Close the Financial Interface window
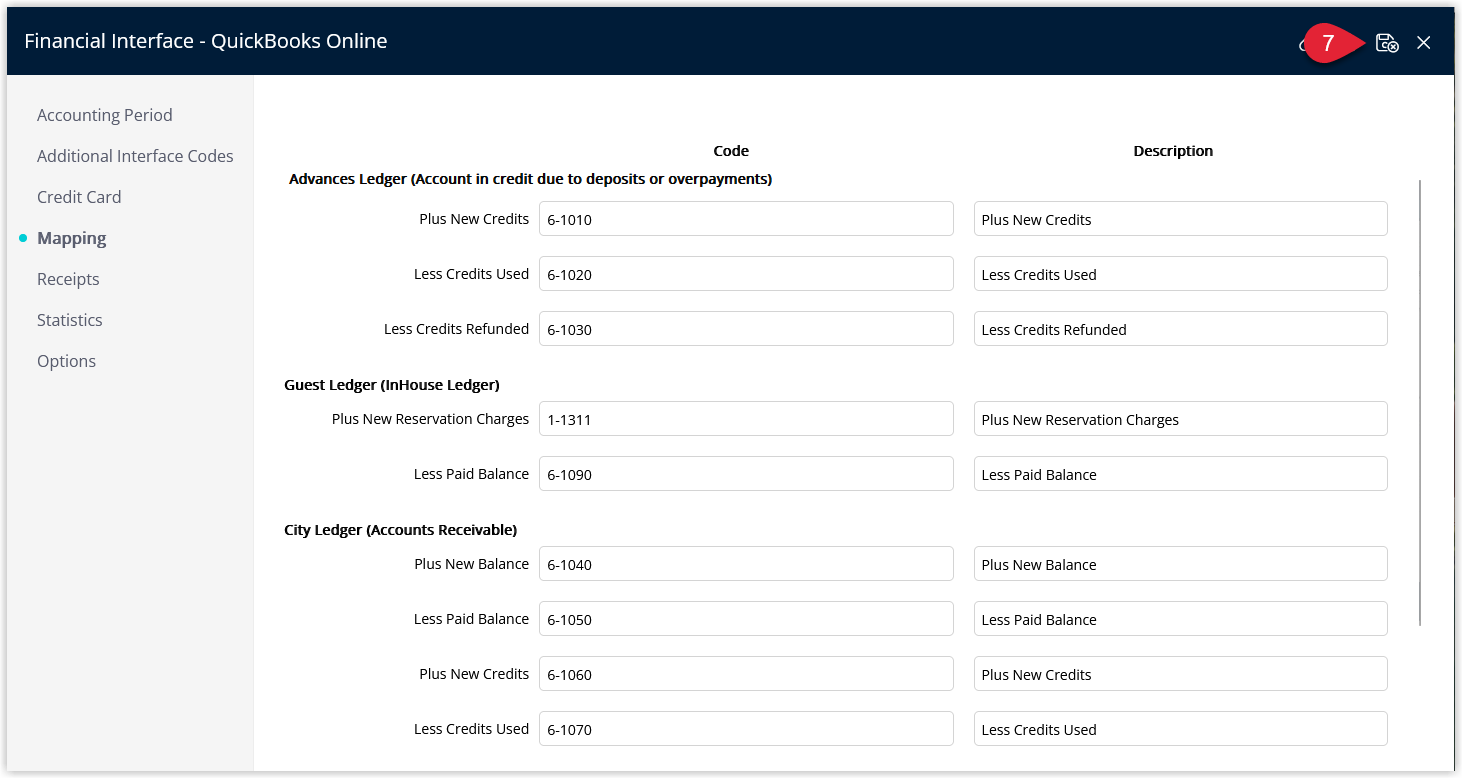1463x779 pixels. click(x=1424, y=43)
